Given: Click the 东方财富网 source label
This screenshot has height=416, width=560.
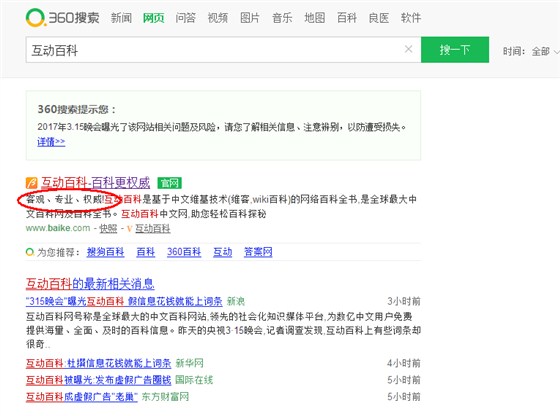Looking at the screenshot, I should coord(165,397).
